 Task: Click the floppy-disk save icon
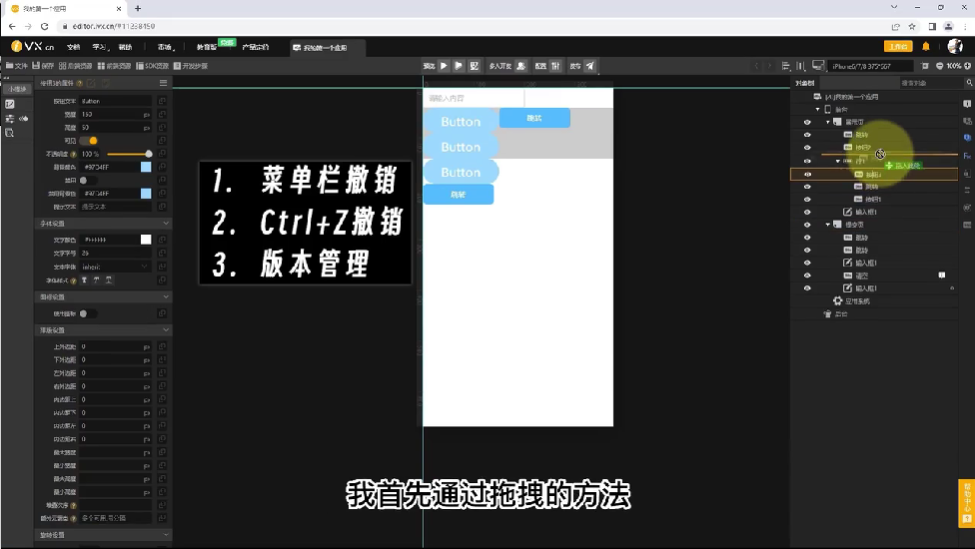36,66
